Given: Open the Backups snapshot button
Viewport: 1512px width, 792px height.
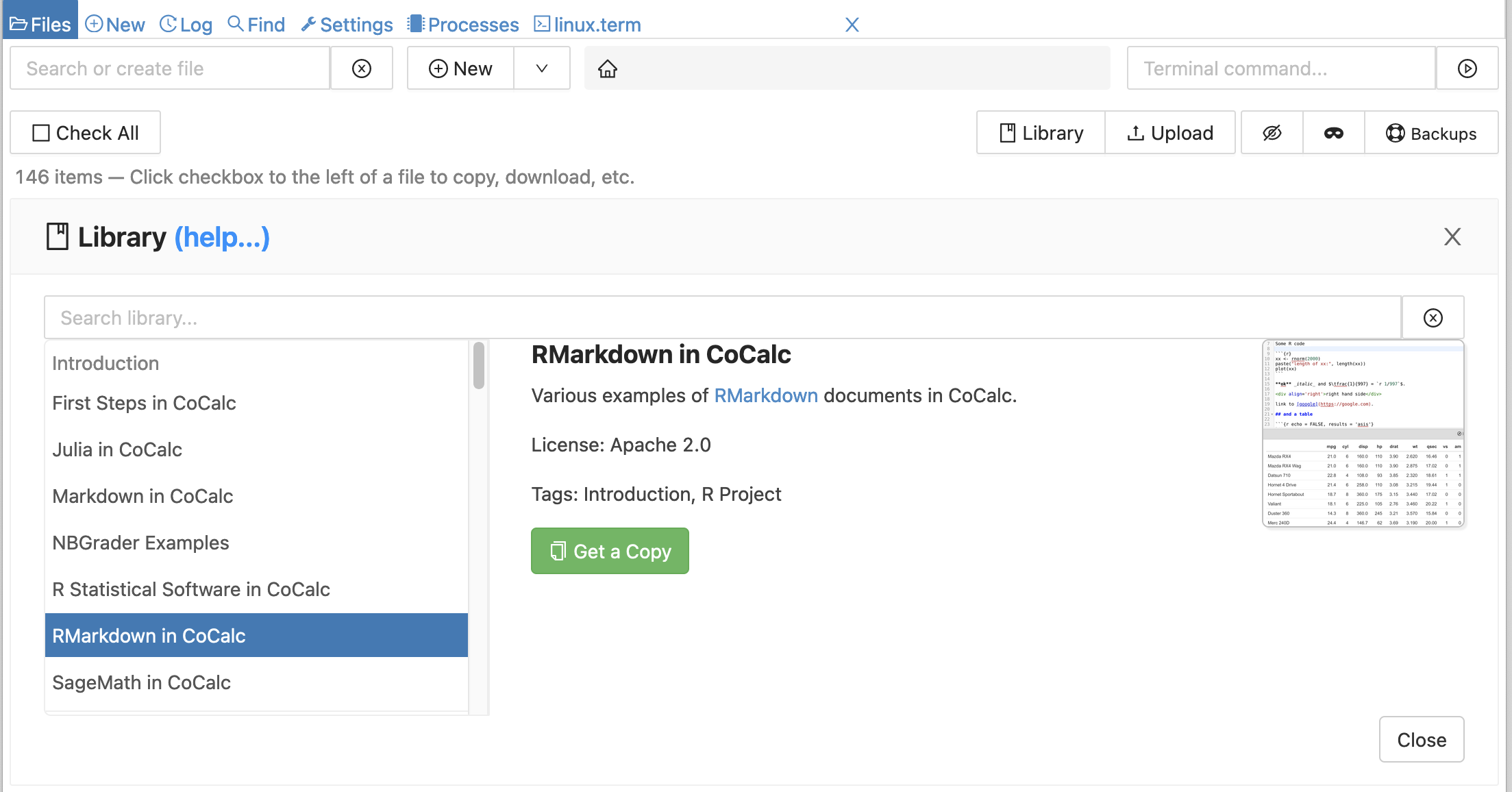Looking at the screenshot, I should 1431,133.
